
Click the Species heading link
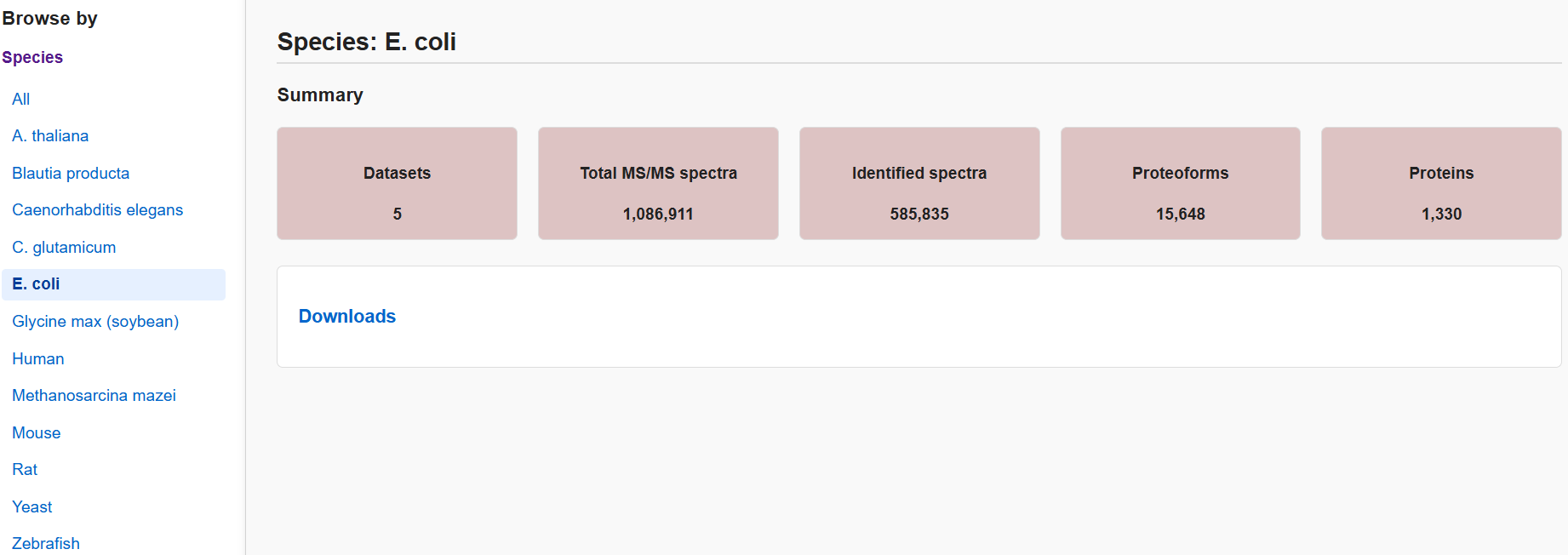(32, 57)
